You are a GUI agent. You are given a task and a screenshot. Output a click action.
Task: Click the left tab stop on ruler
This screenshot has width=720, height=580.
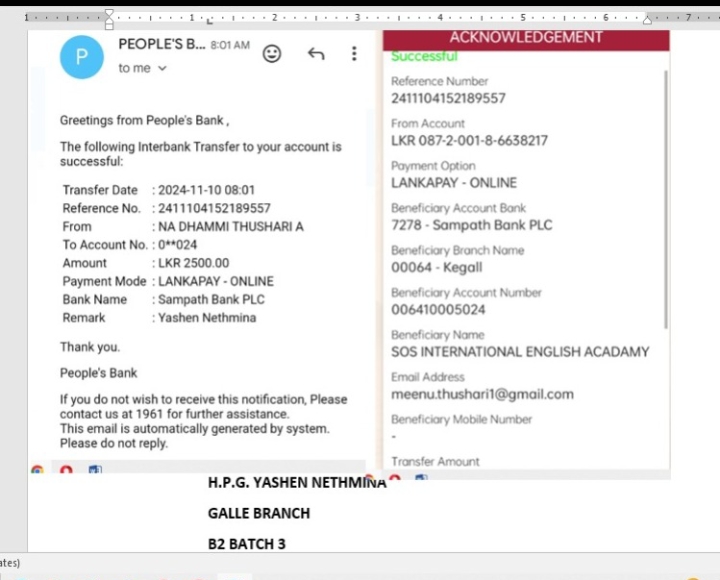[x=210, y=21]
